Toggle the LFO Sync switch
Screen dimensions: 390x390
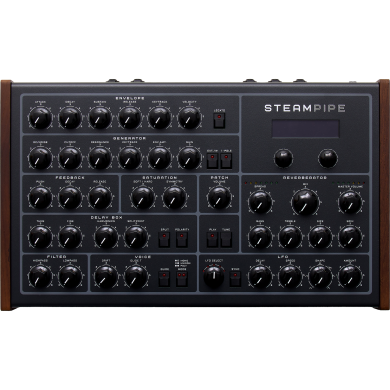pyautogui.click(x=235, y=279)
